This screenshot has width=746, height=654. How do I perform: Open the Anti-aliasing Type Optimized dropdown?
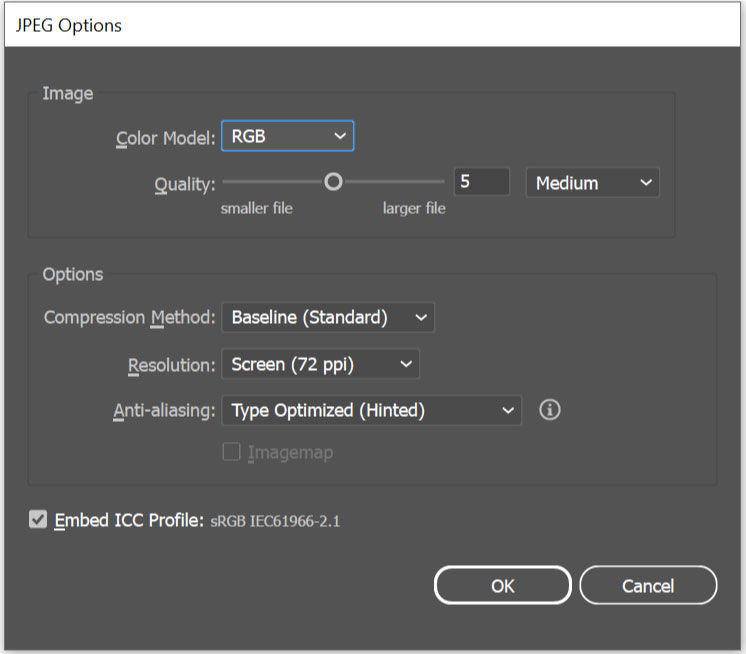pos(371,410)
